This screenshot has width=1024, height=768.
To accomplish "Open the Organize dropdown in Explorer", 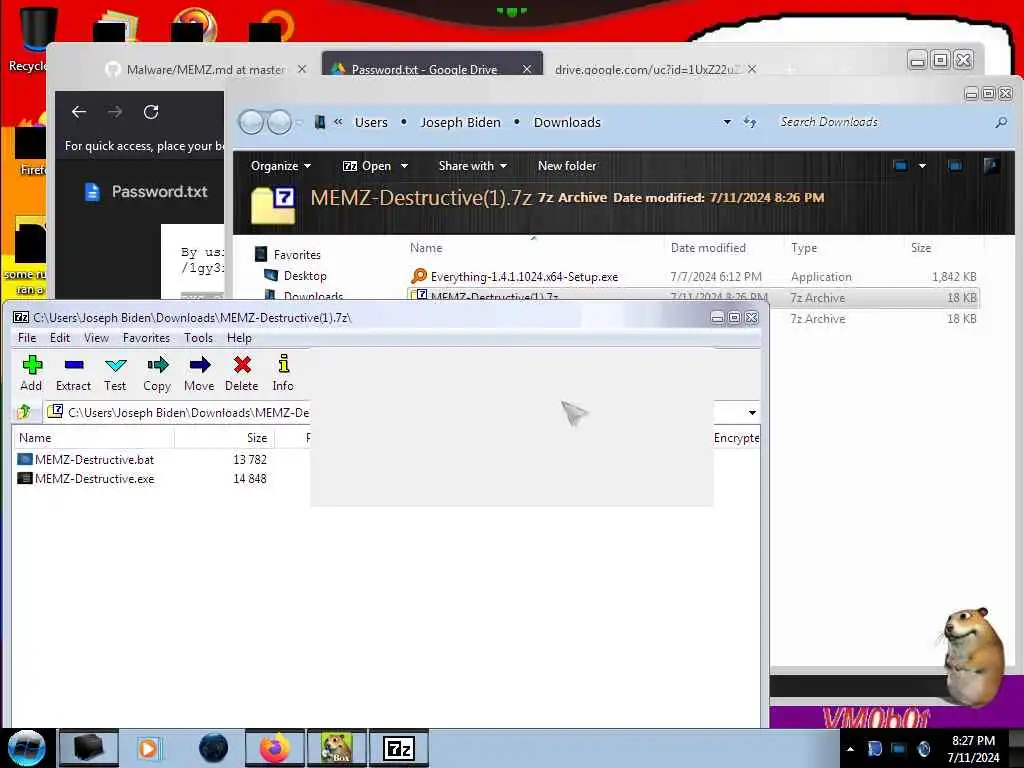I will pyautogui.click(x=281, y=166).
